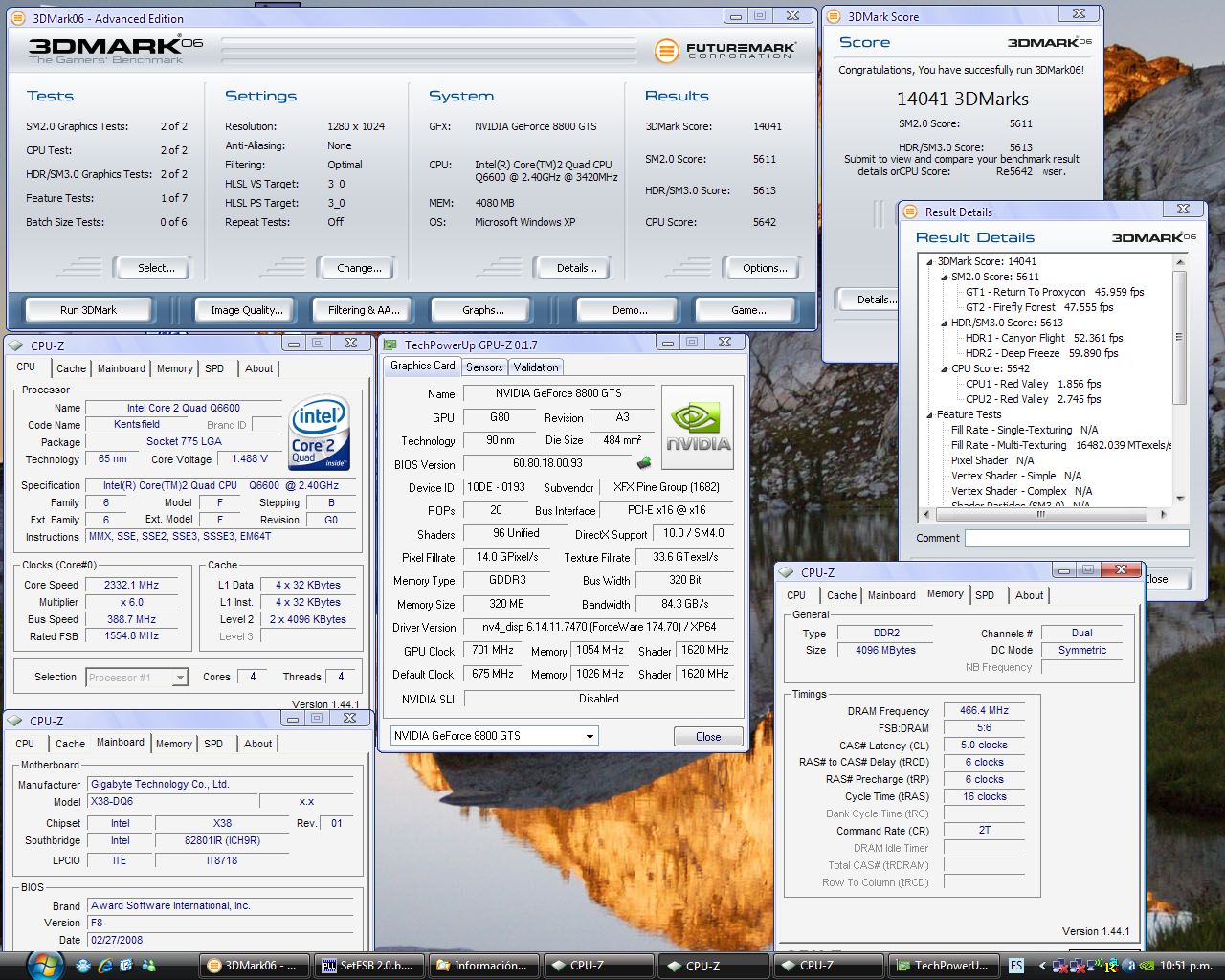Image resolution: width=1225 pixels, height=980 pixels.
Task: Close GPU-Z with the Close button
Action: coord(708,737)
